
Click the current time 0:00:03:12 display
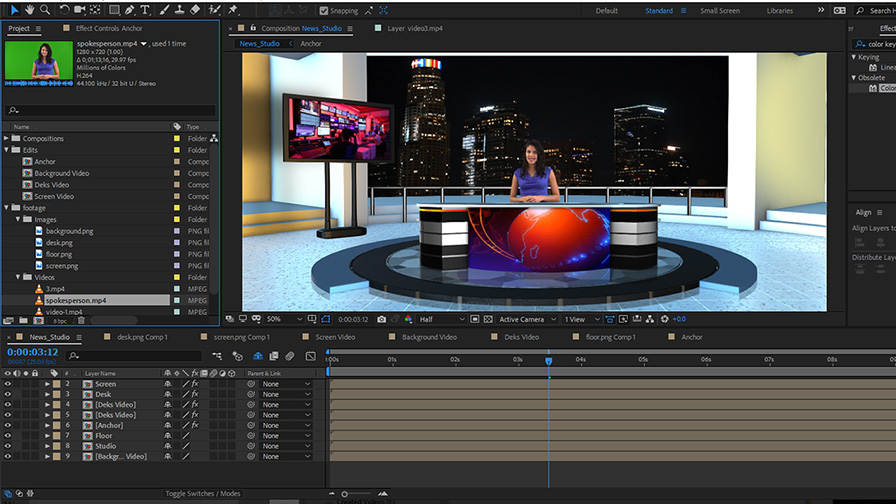[33, 352]
